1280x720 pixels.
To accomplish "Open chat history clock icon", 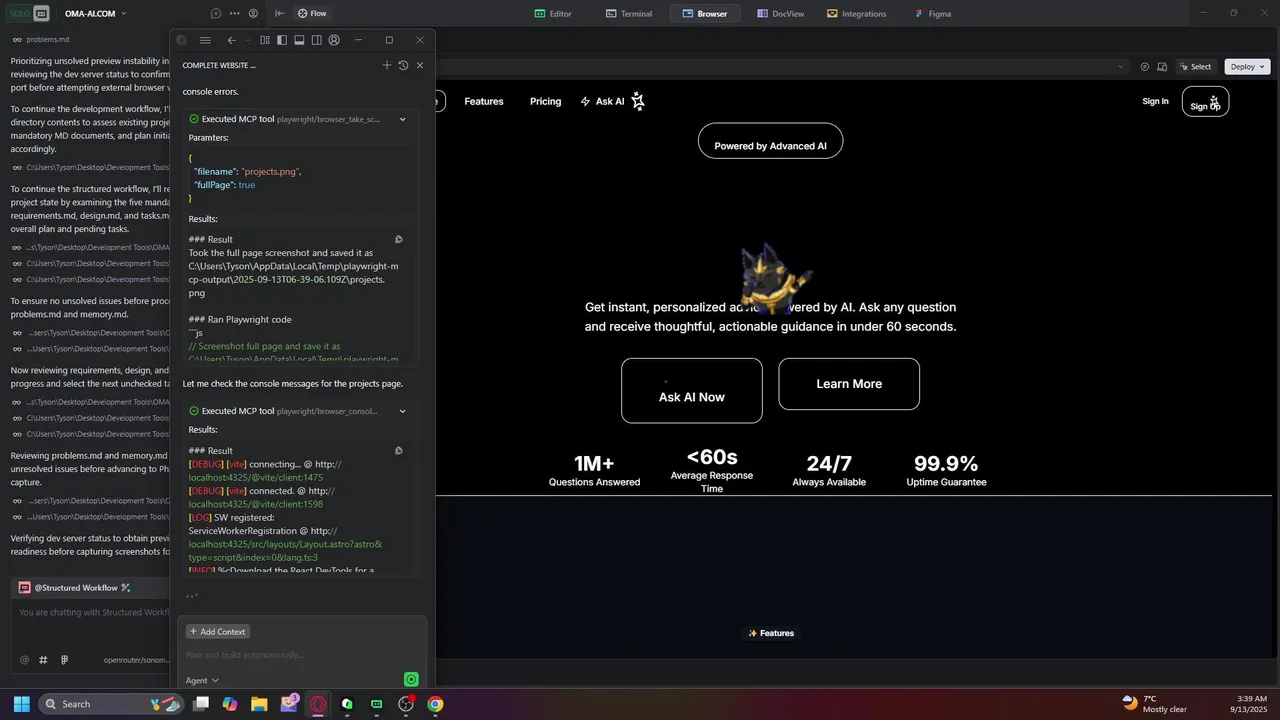I will (x=403, y=65).
